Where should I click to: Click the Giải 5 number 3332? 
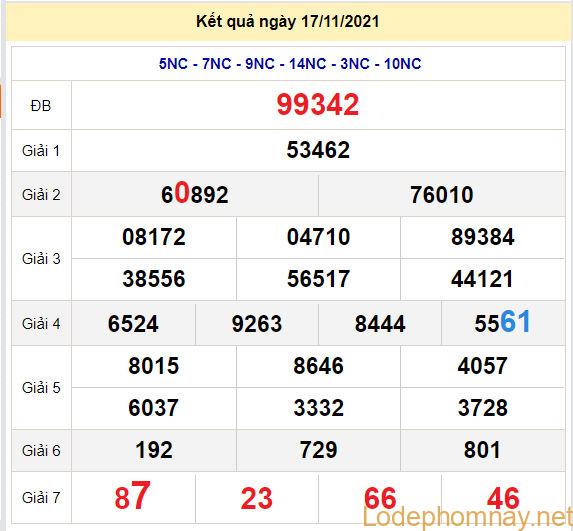point(318,407)
